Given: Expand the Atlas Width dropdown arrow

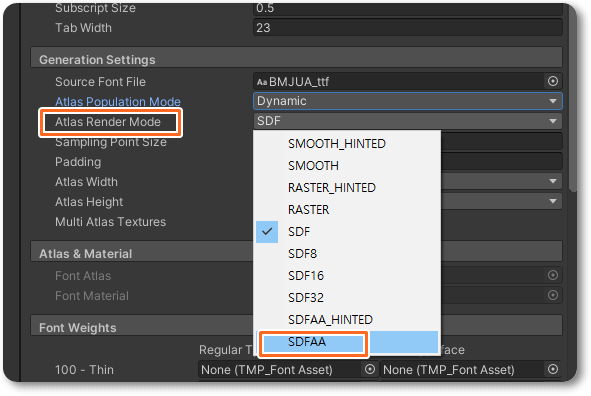Looking at the screenshot, I should (553, 181).
